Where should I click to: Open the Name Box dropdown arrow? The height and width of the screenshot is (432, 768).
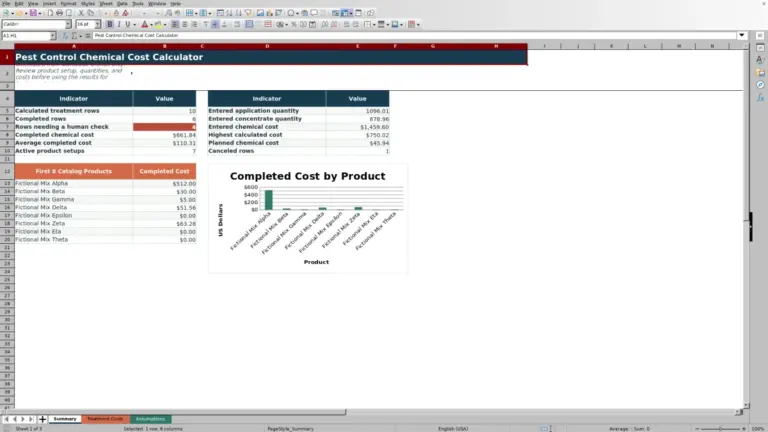click(x=52, y=35)
